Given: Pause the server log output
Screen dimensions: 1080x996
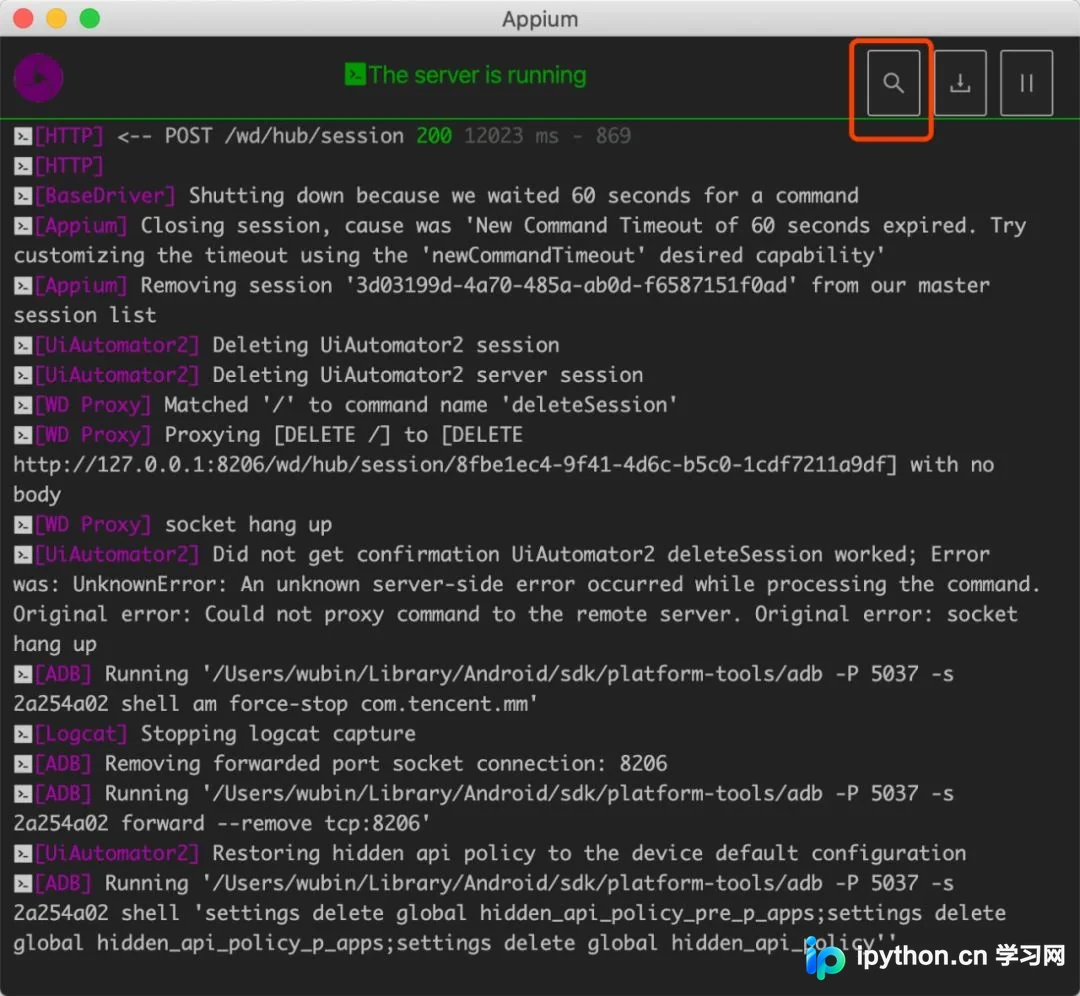Looking at the screenshot, I should coord(1026,83).
